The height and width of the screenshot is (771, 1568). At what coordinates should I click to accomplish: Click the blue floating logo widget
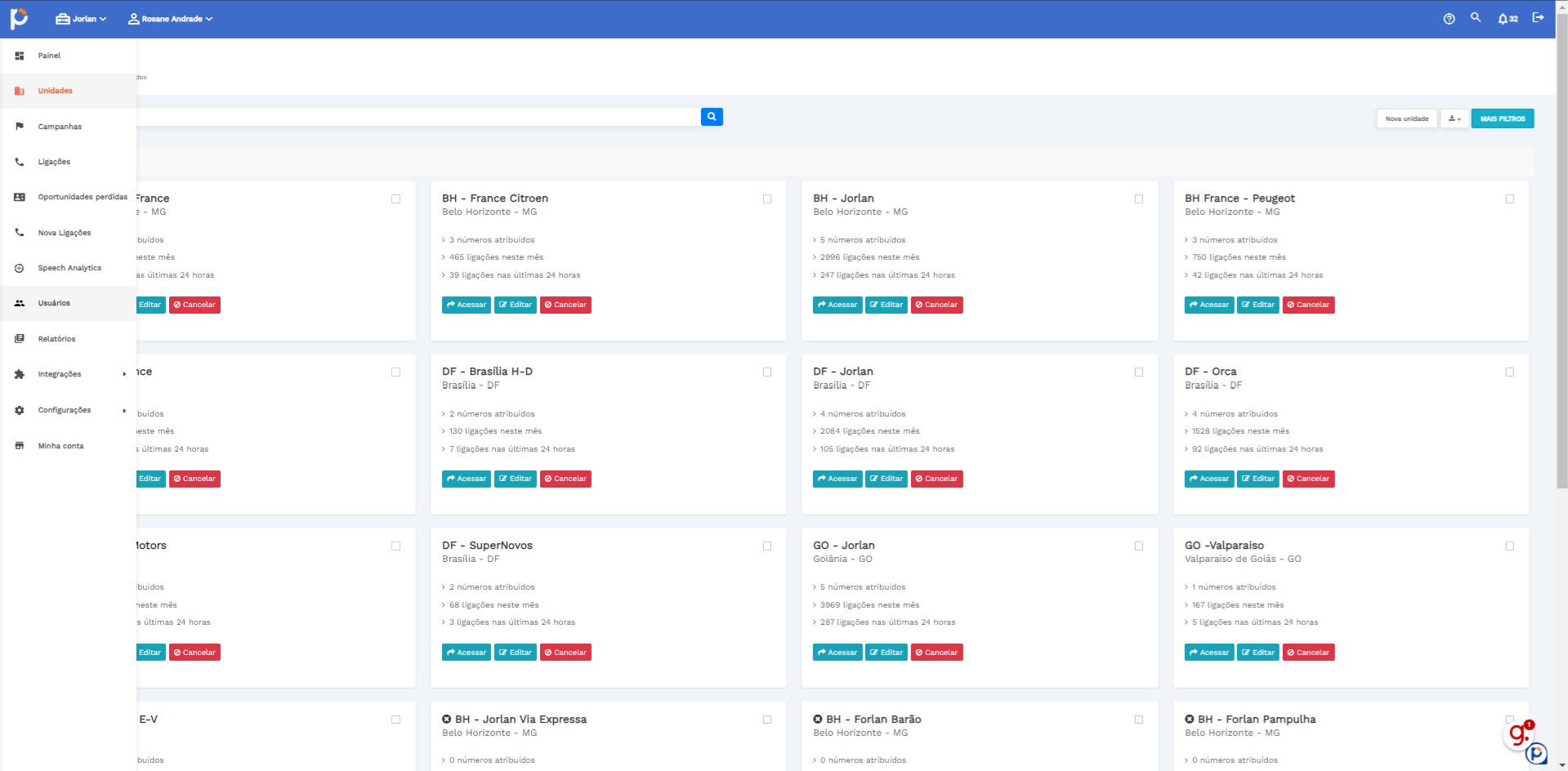[x=1537, y=754]
